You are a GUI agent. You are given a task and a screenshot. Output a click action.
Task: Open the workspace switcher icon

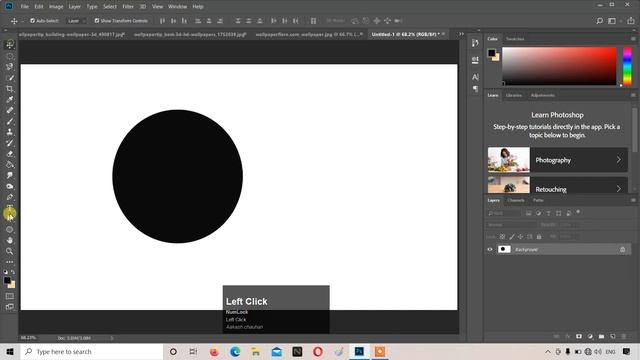click(612, 21)
